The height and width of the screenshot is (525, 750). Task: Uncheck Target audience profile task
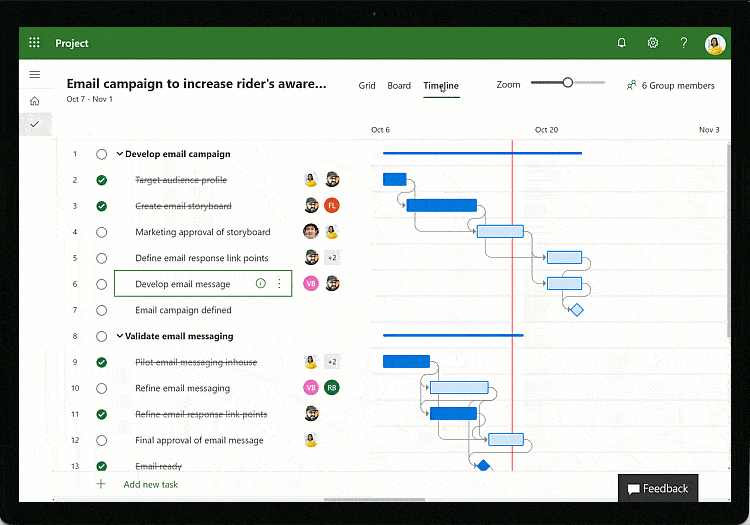101,180
